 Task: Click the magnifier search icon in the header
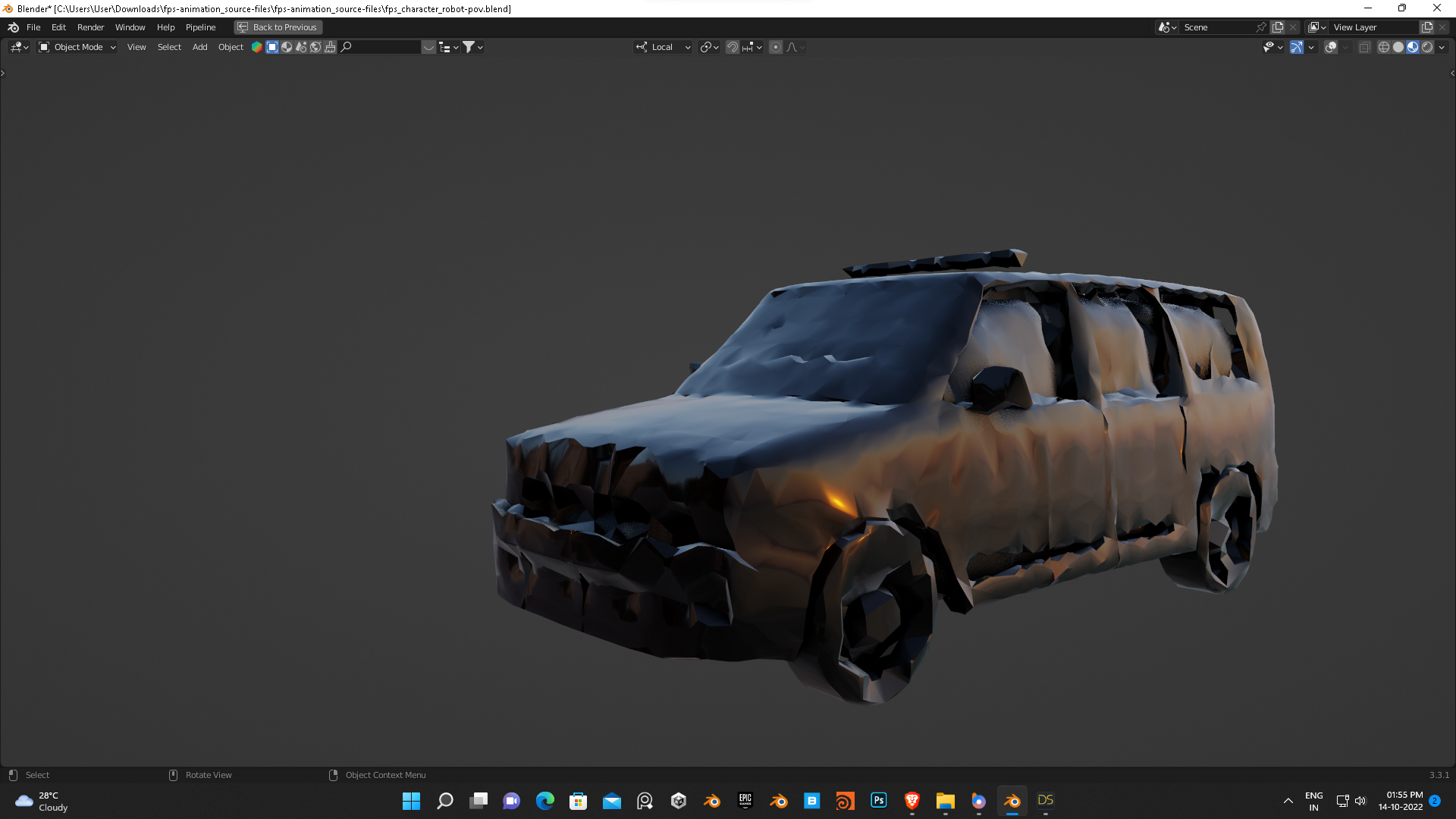346,47
